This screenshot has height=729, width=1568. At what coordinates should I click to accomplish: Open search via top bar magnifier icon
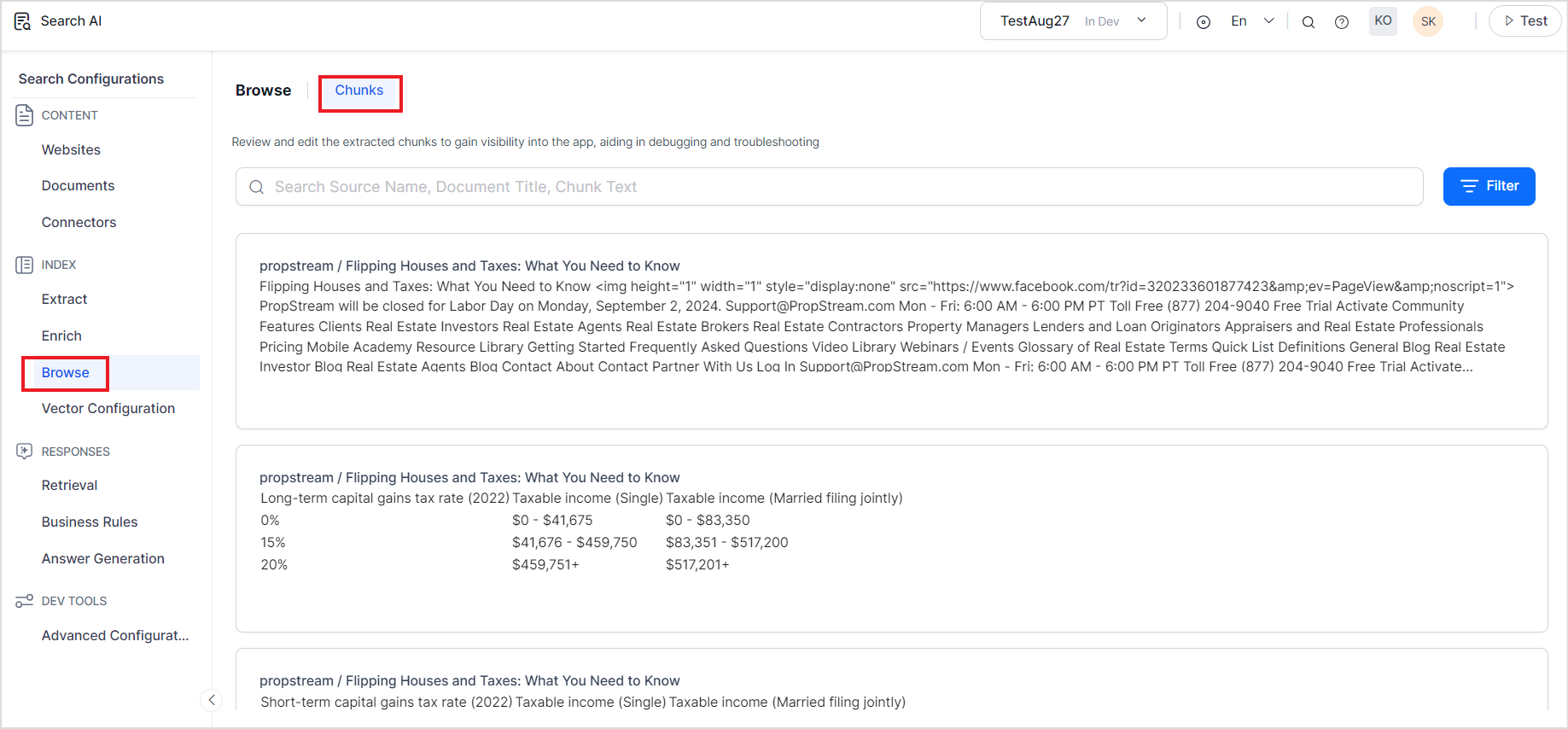(1308, 22)
